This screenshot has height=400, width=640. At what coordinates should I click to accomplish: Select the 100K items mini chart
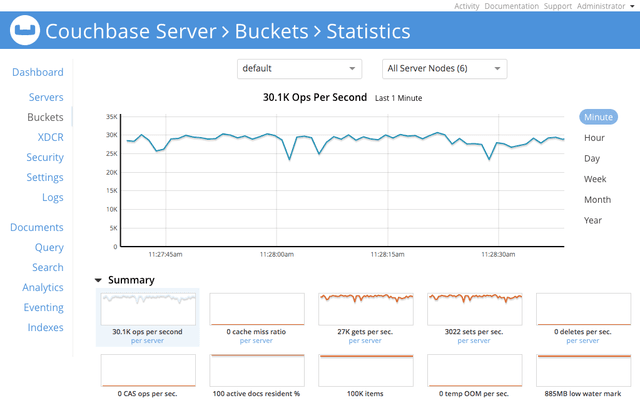pyautogui.click(x=366, y=370)
